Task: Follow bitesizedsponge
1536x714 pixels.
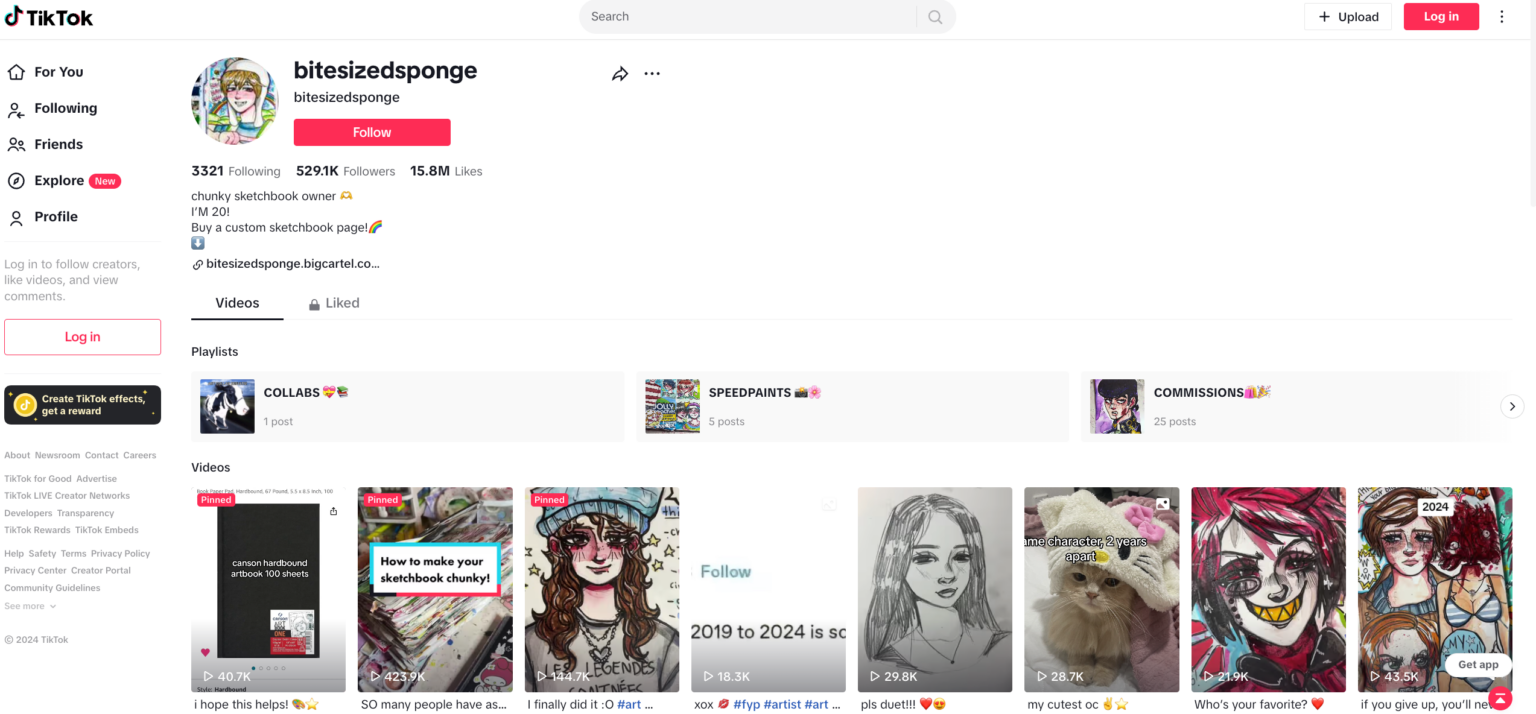Action: [x=371, y=131]
